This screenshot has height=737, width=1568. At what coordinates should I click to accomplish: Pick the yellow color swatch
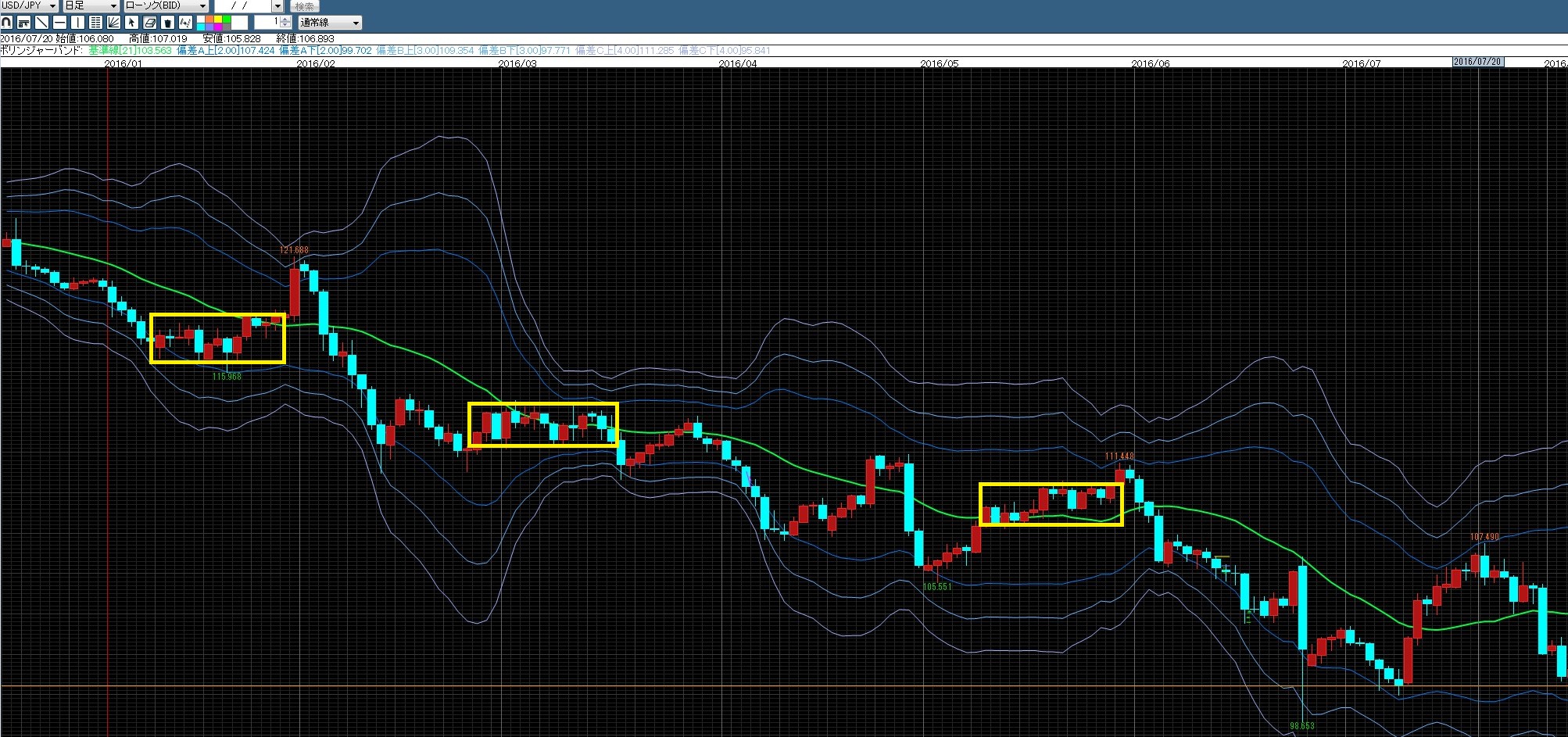tap(218, 19)
